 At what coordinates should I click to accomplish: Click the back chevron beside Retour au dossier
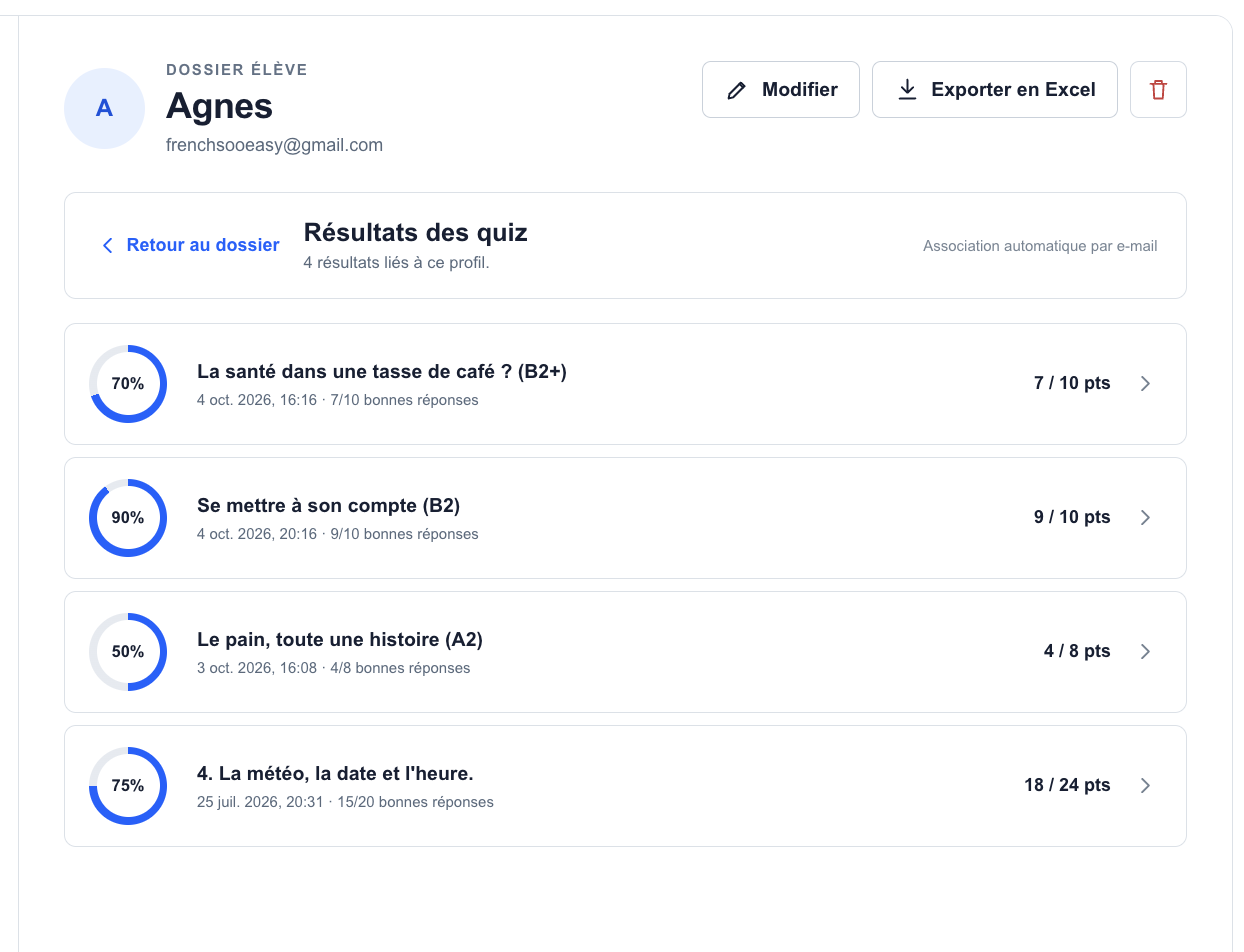(x=107, y=245)
